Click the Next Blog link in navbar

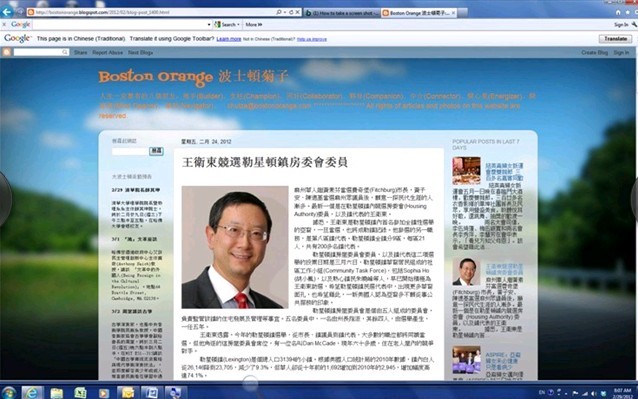coord(140,52)
